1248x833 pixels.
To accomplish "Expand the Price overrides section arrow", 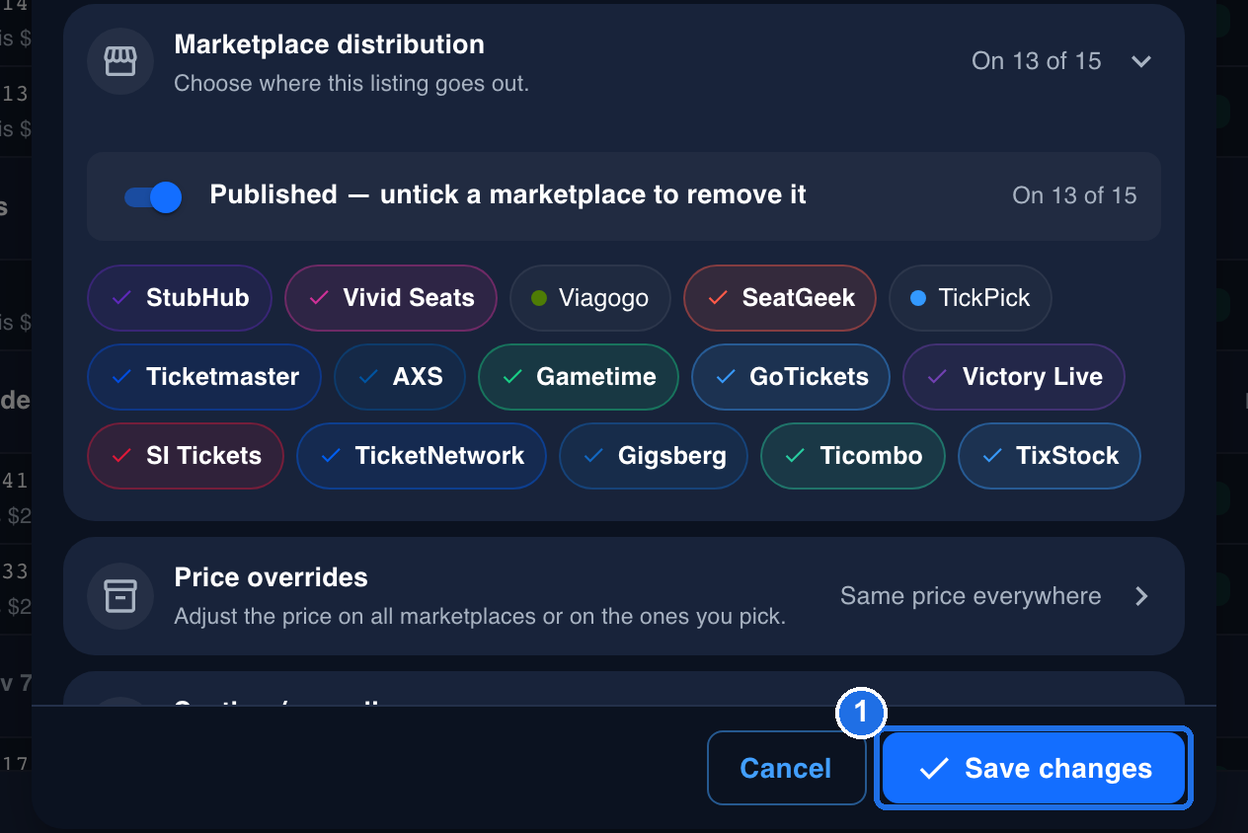I will (1142, 597).
